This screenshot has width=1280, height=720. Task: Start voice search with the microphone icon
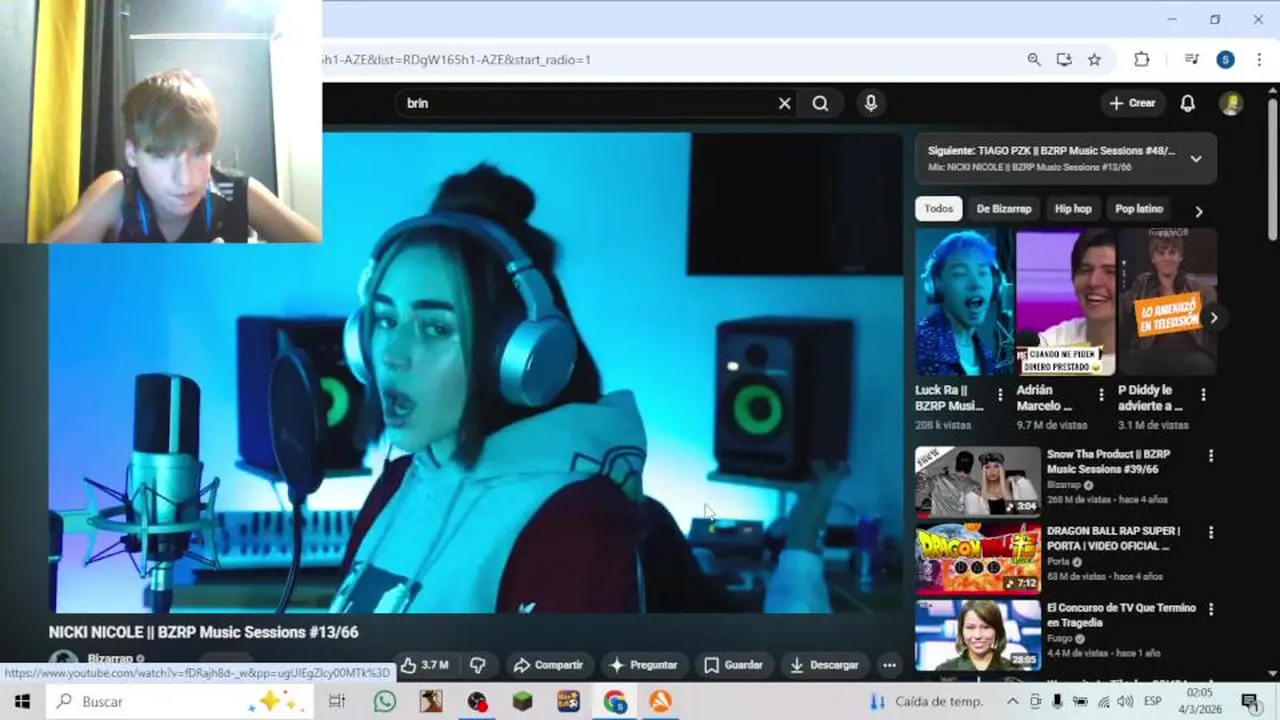[871, 103]
